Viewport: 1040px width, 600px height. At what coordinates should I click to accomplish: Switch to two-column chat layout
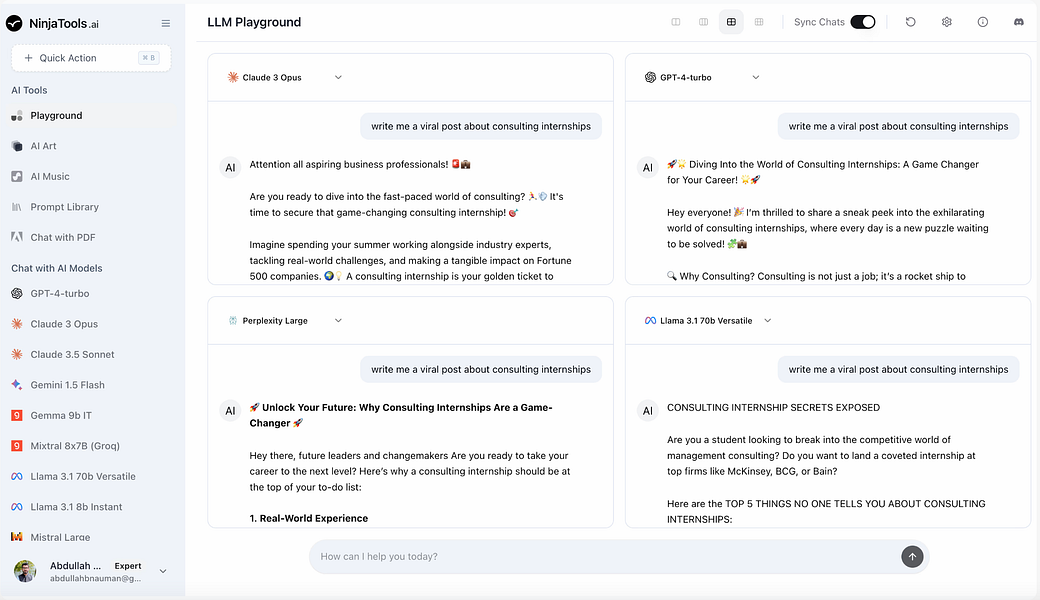[676, 22]
